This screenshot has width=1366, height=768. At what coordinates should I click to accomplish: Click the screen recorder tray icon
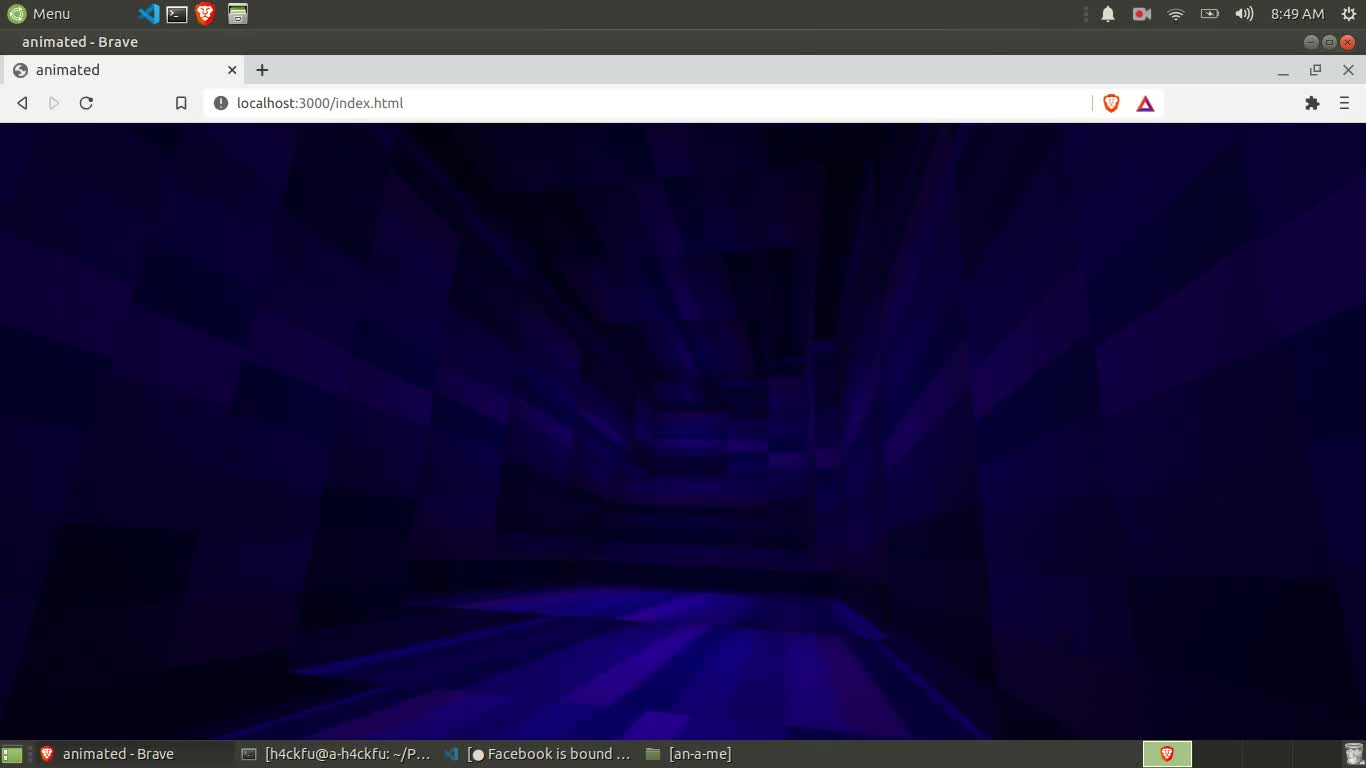pyautogui.click(x=1141, y=14)
